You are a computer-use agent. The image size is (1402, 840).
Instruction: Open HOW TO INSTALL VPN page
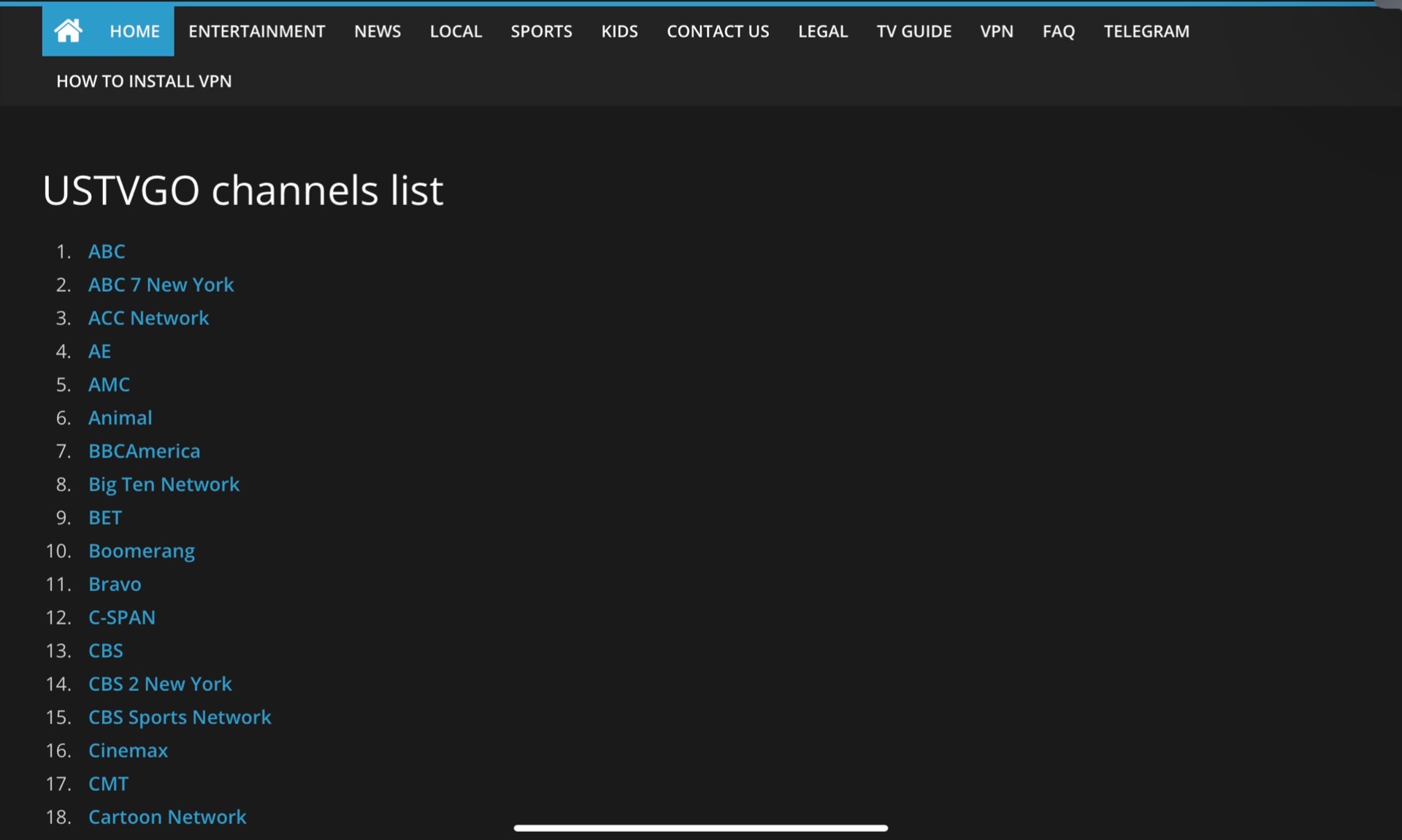[144, 81]
